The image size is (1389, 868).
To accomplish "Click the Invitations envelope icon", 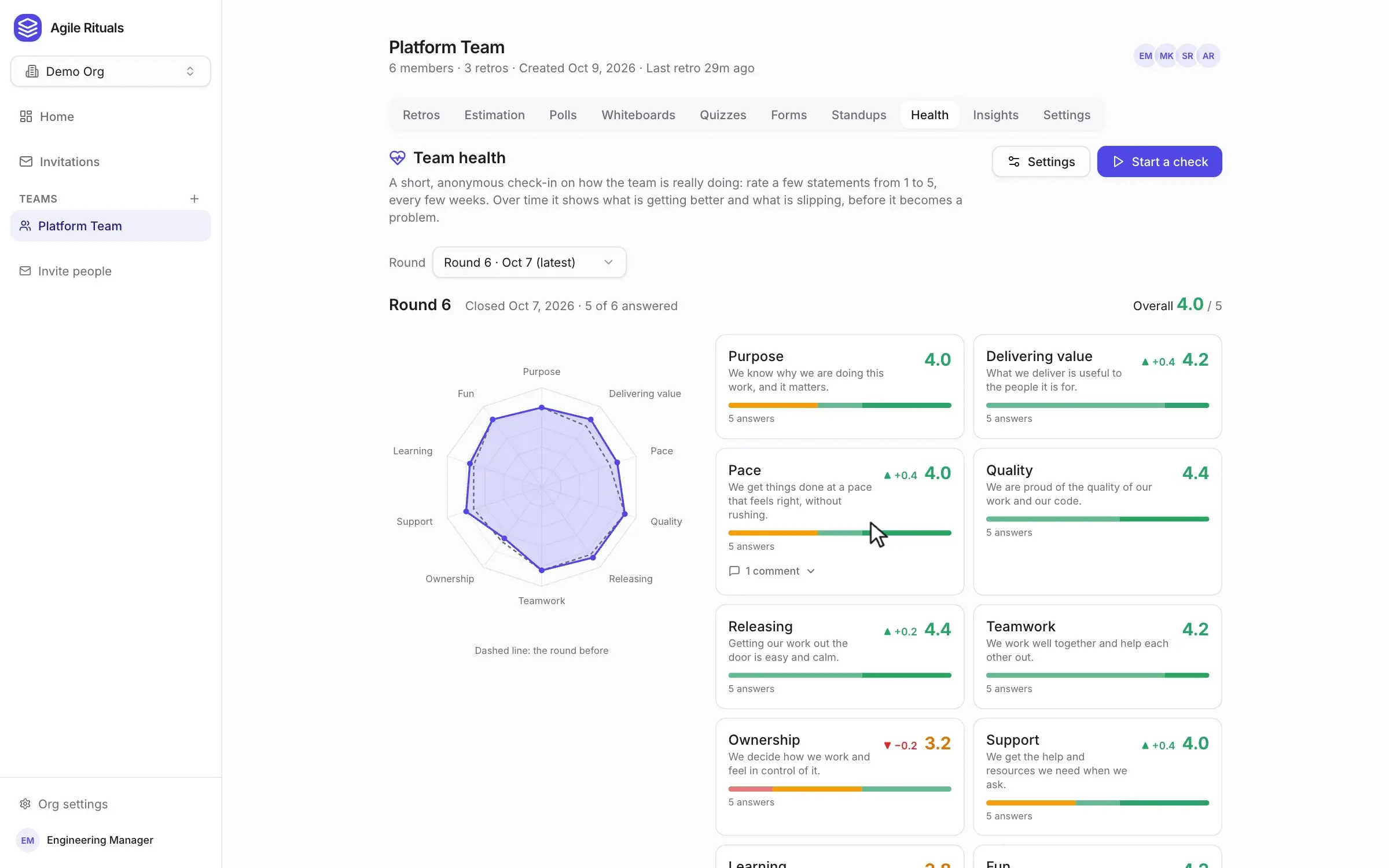I will point(25,161).
